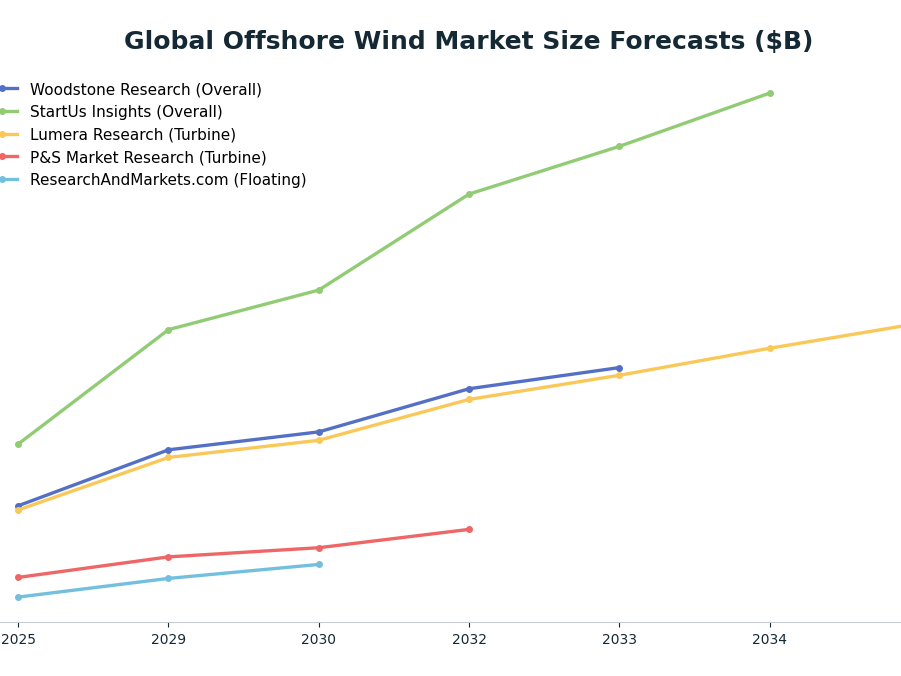Click the 2034 x-axis label
901x676 pixels.
pyautogui.click(x=770, y=639)
